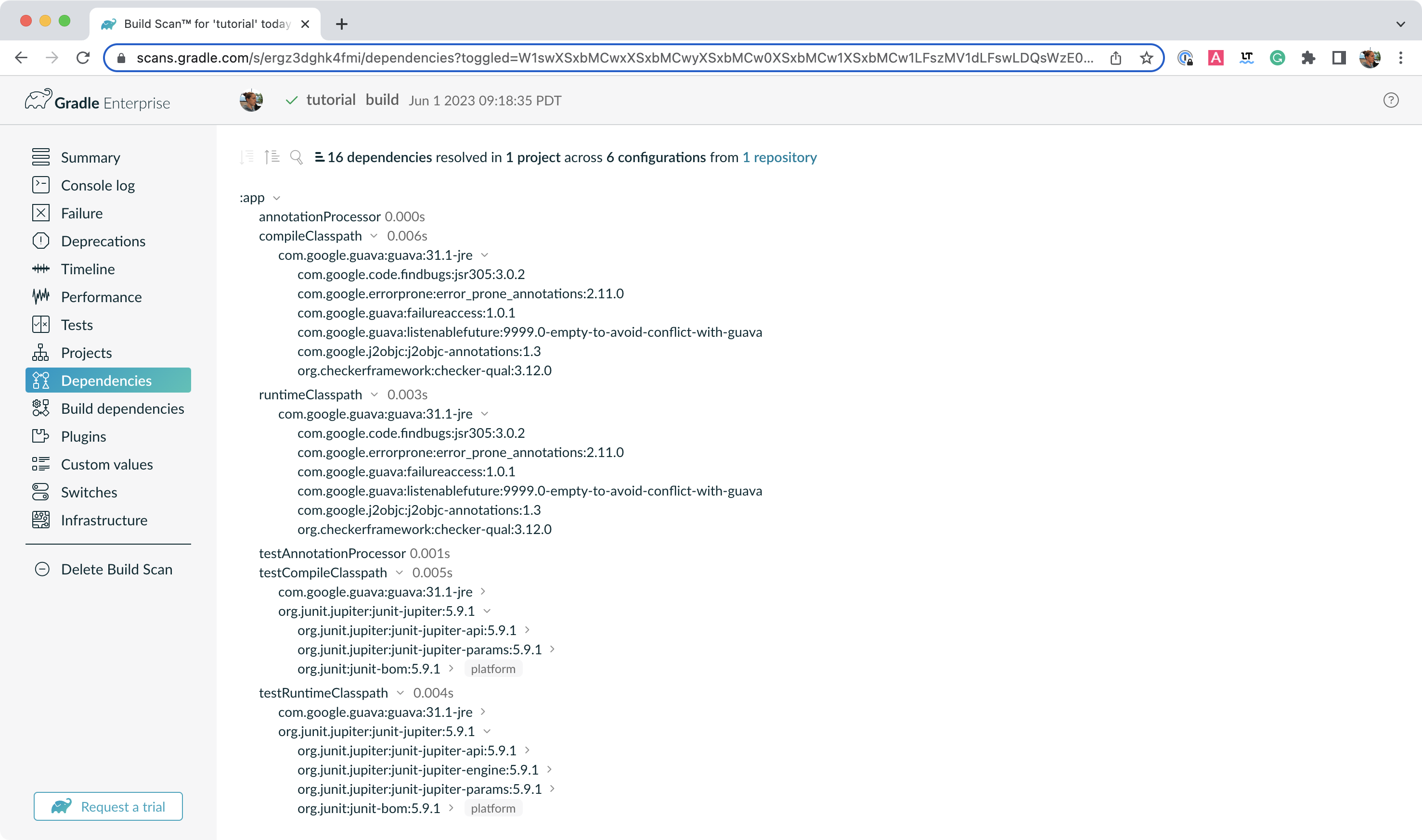Click j2objc-annotations:1.3 under compileClasspath
The width and height of the screenshot is (1422, 840).
(x=418, y=352)
